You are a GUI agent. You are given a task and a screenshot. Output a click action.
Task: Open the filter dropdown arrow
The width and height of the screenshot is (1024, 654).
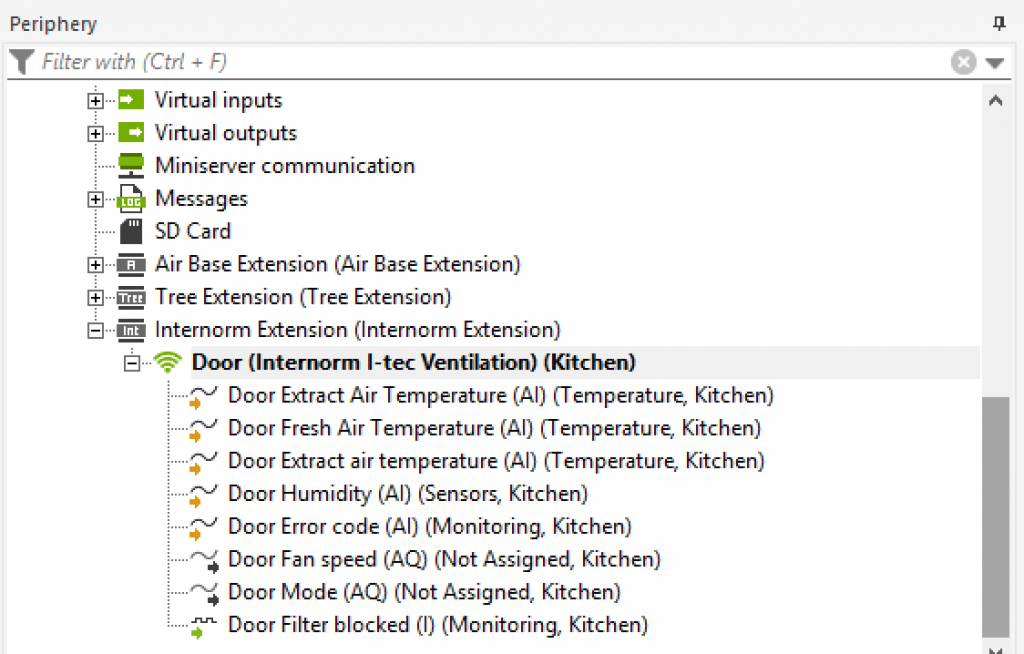[993, 62]
